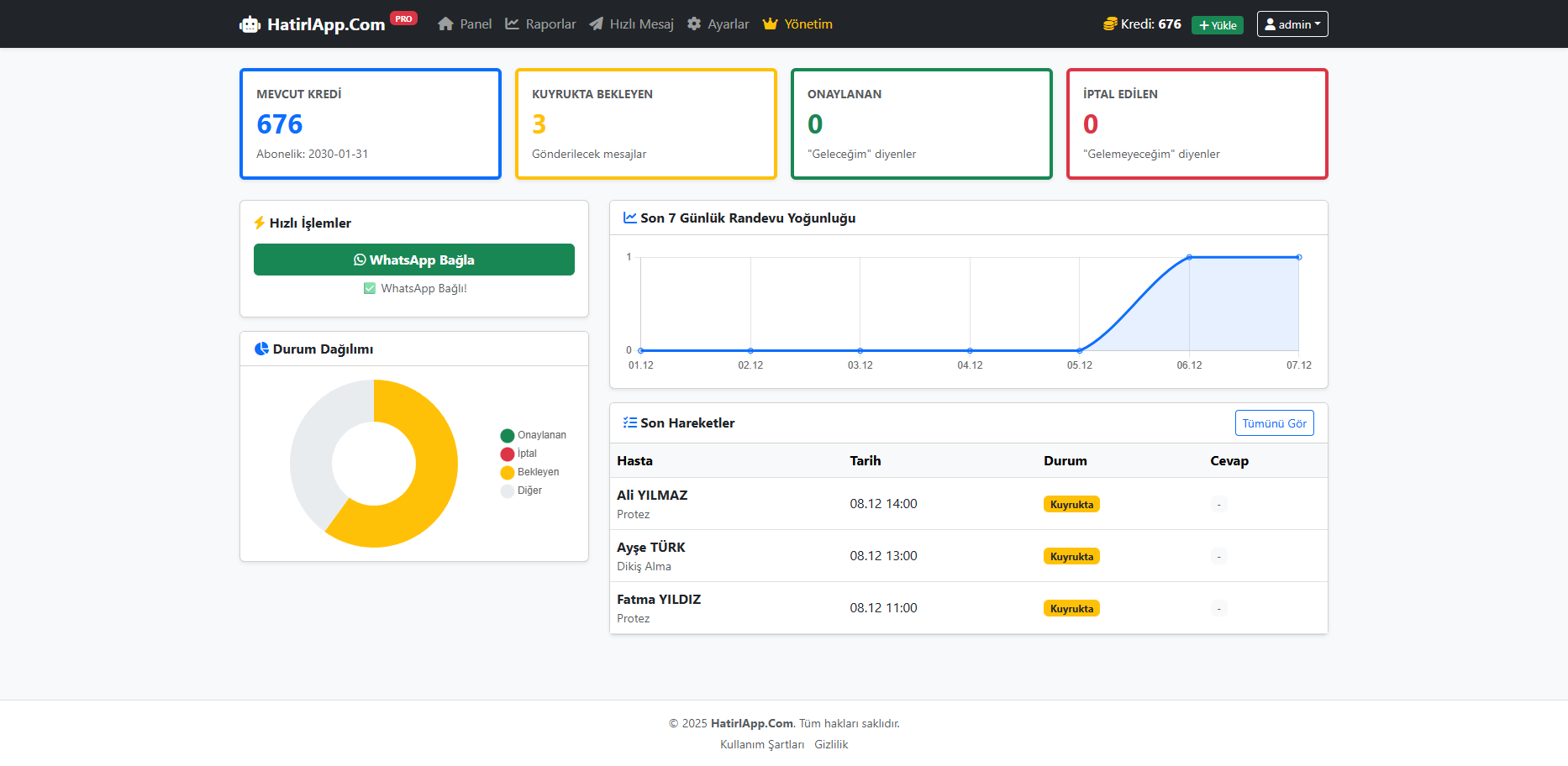Open Gizlilik from the footer

click(x=831, y=744)
